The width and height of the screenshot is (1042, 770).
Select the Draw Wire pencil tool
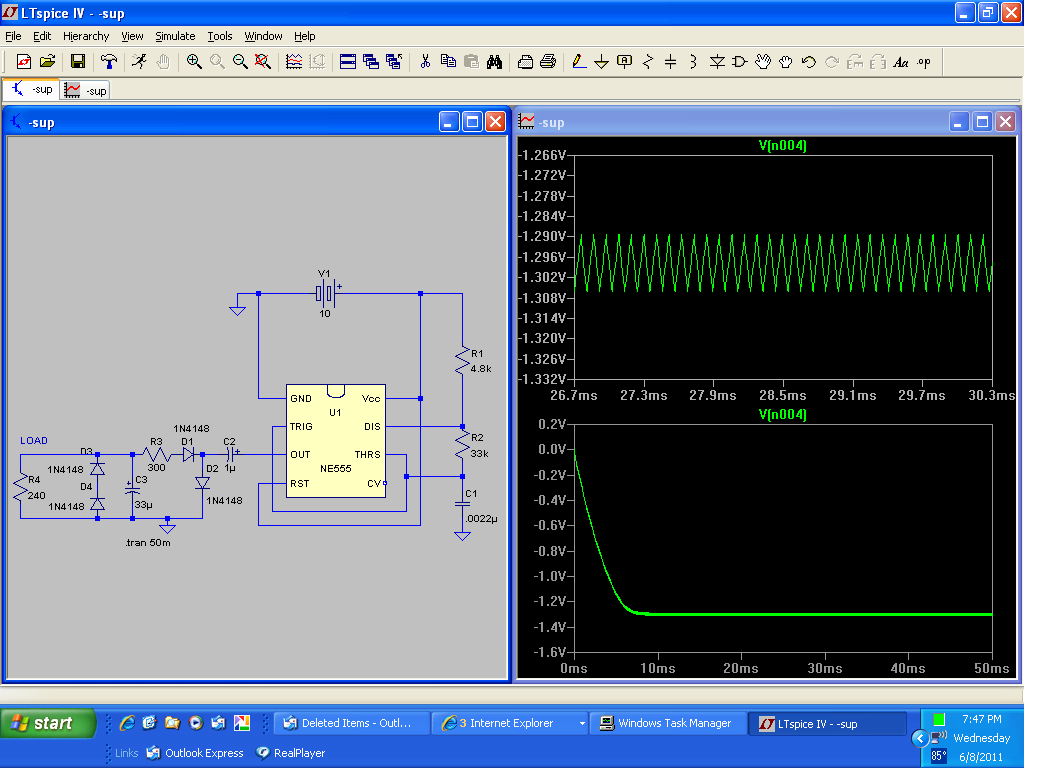coord(579,62)
